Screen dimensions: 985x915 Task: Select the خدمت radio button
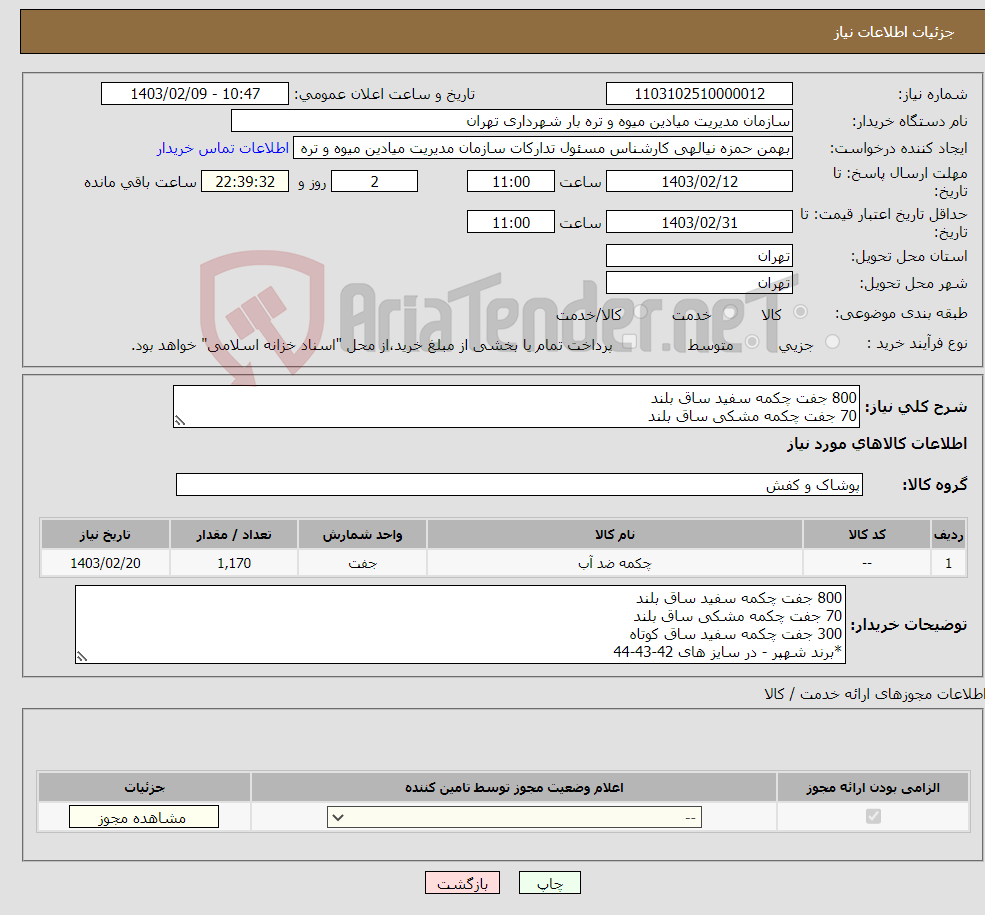pyautogui.click(x=729, y=312)
